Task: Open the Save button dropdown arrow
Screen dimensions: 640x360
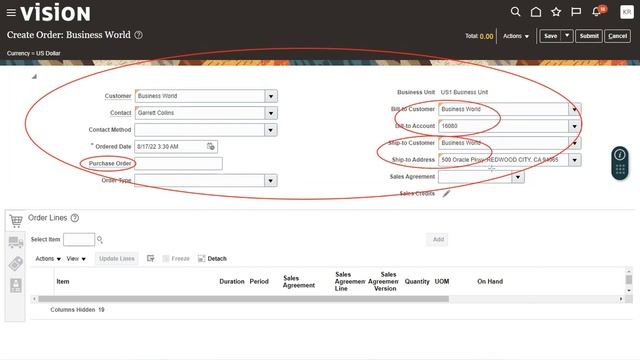Action: click(567, 36)
